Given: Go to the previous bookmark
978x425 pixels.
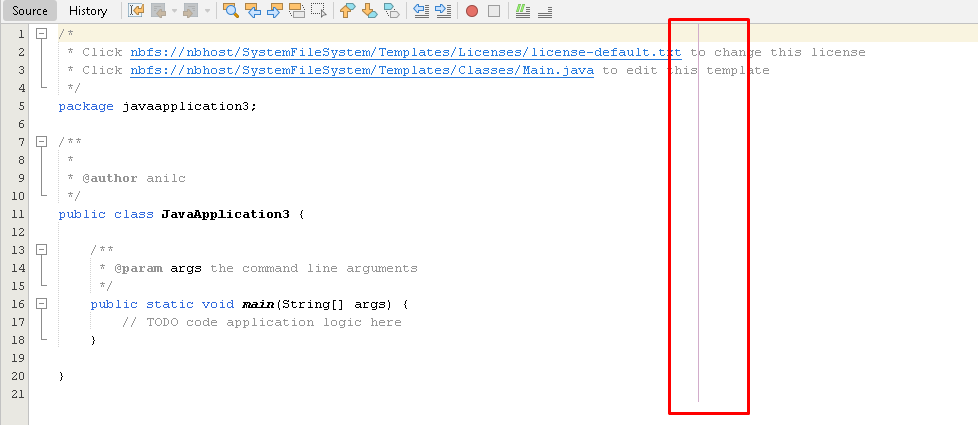Looking at the screenshot, I should tap(347, 11).
